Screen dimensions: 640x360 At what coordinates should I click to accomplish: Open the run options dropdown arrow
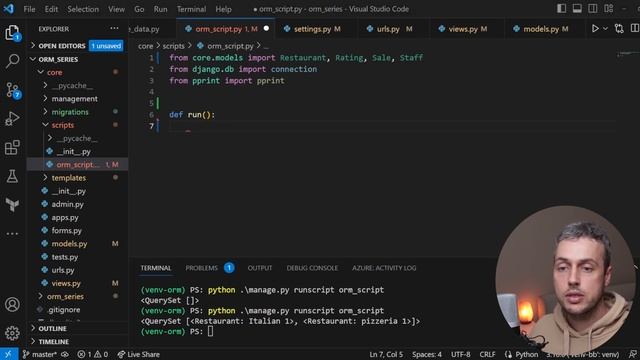[x=605, y=29]
